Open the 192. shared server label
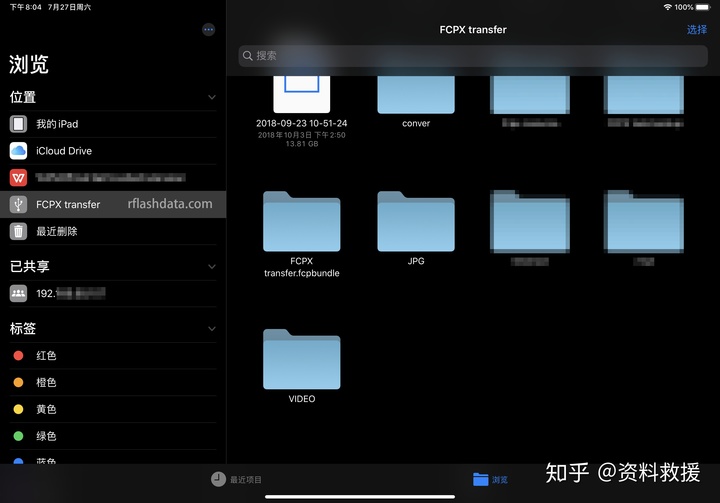720x503 pixels. (x=71, y=293)
